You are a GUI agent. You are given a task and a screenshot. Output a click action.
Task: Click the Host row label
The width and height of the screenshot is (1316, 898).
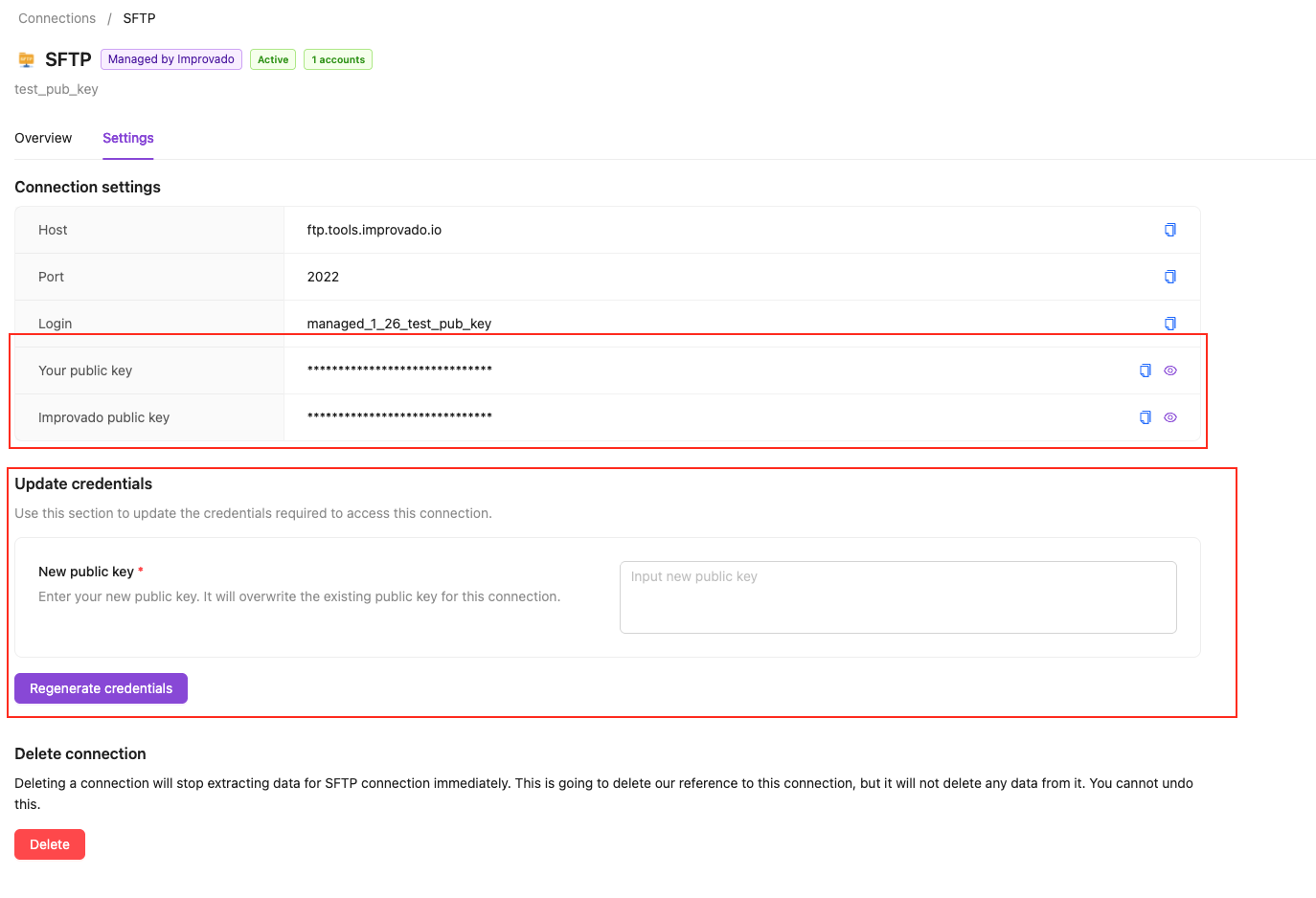(x=53, y=230)
